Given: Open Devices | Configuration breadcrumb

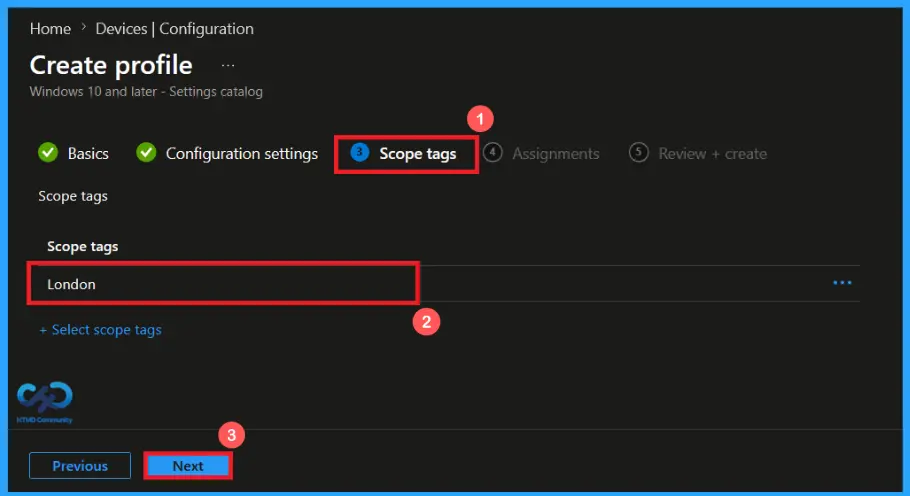Looking at the screenshot, I should 174,28.
